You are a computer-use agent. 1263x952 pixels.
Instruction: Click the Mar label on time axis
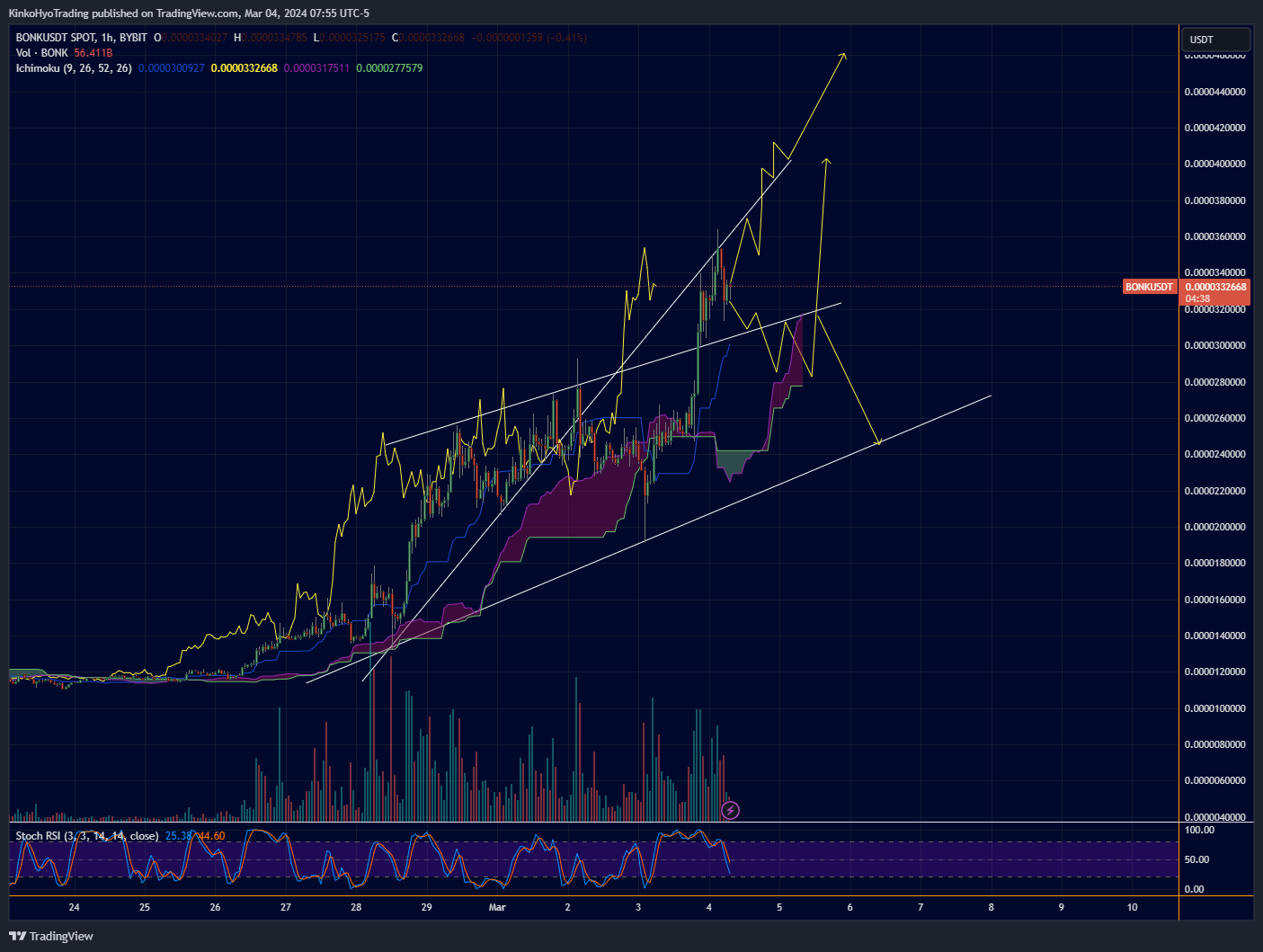[x=497, y=907]
